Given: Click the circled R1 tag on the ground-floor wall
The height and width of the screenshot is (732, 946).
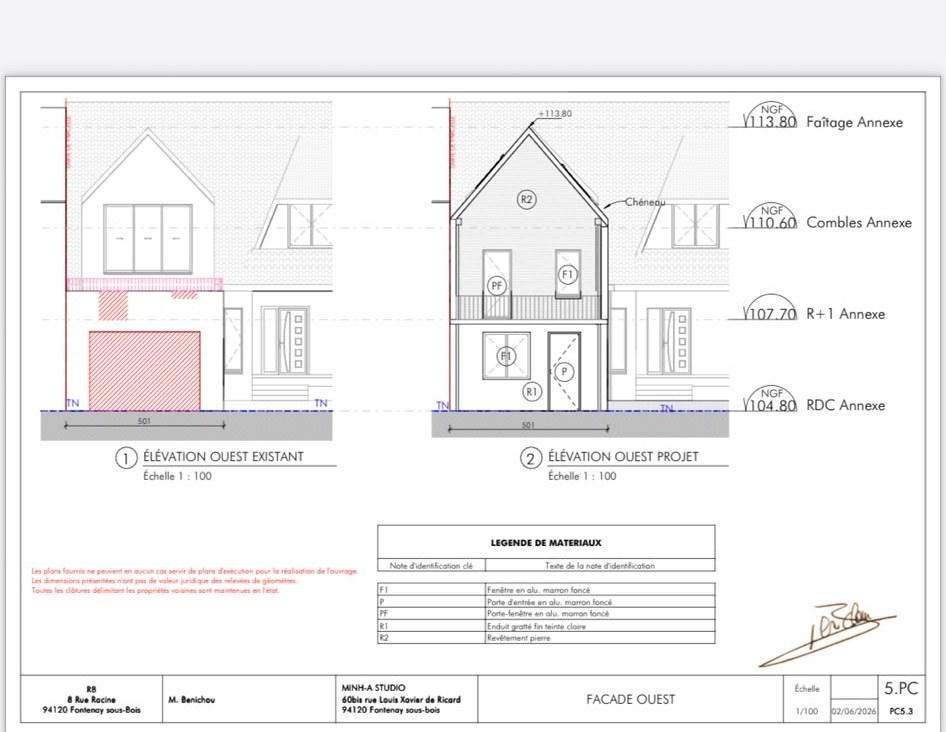Looking at the screenshot, I should [x=532, y=392].
